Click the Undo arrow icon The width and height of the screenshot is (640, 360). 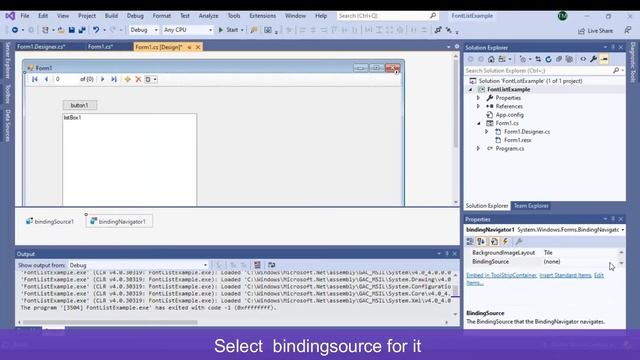(96, 30)
